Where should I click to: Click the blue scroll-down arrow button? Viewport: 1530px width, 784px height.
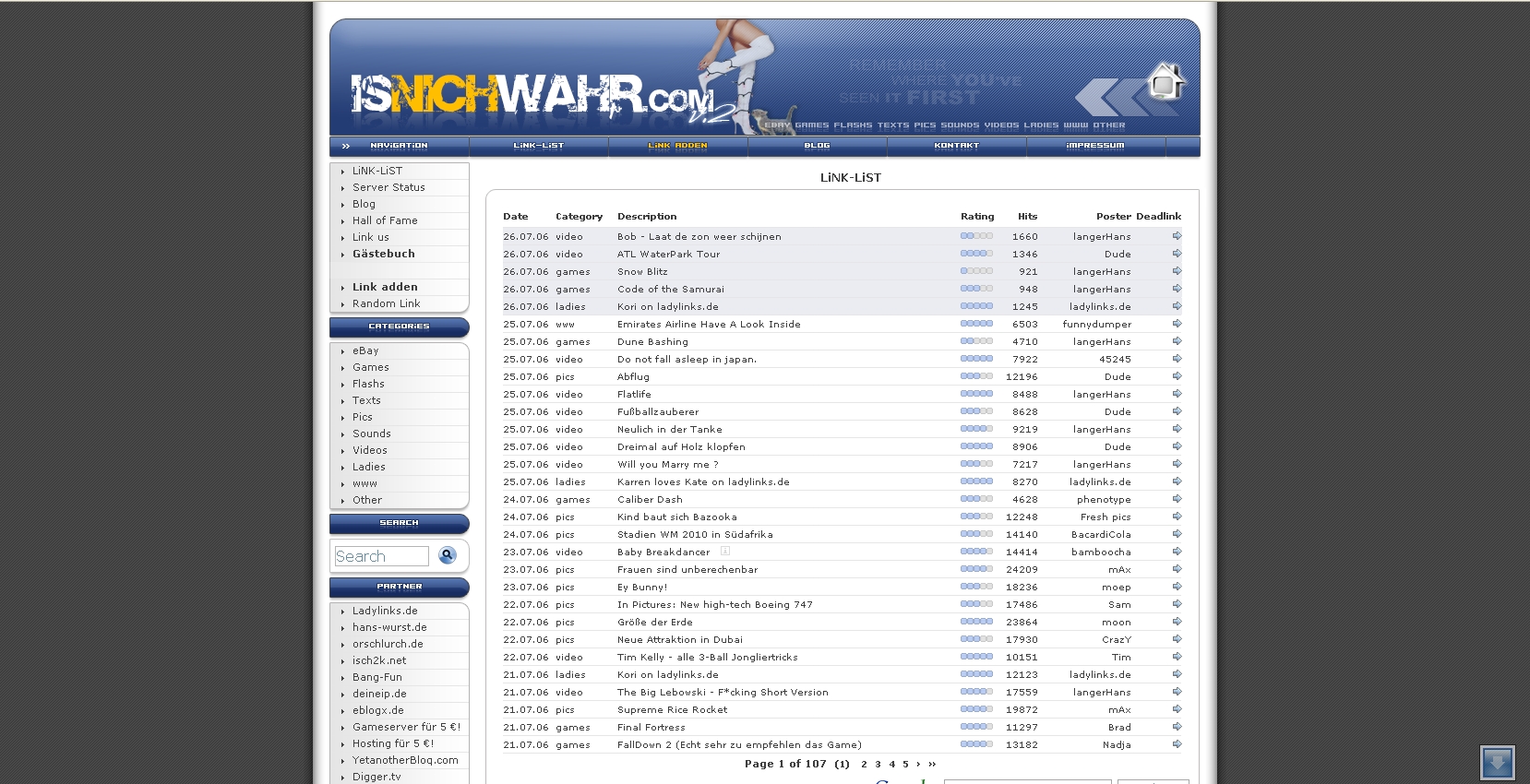(x=1496, y=763)
